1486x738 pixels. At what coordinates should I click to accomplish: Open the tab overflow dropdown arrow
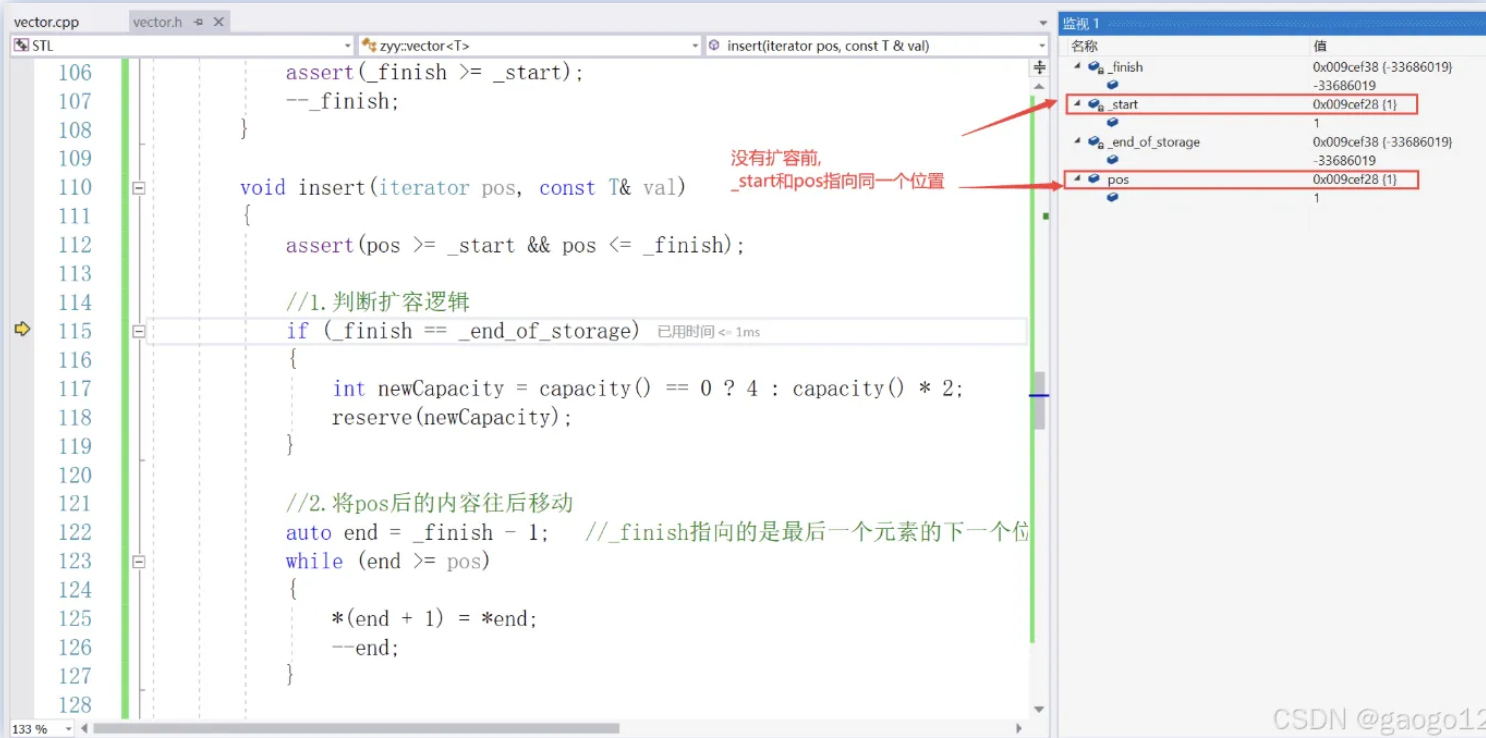(x=1041, y=22)
